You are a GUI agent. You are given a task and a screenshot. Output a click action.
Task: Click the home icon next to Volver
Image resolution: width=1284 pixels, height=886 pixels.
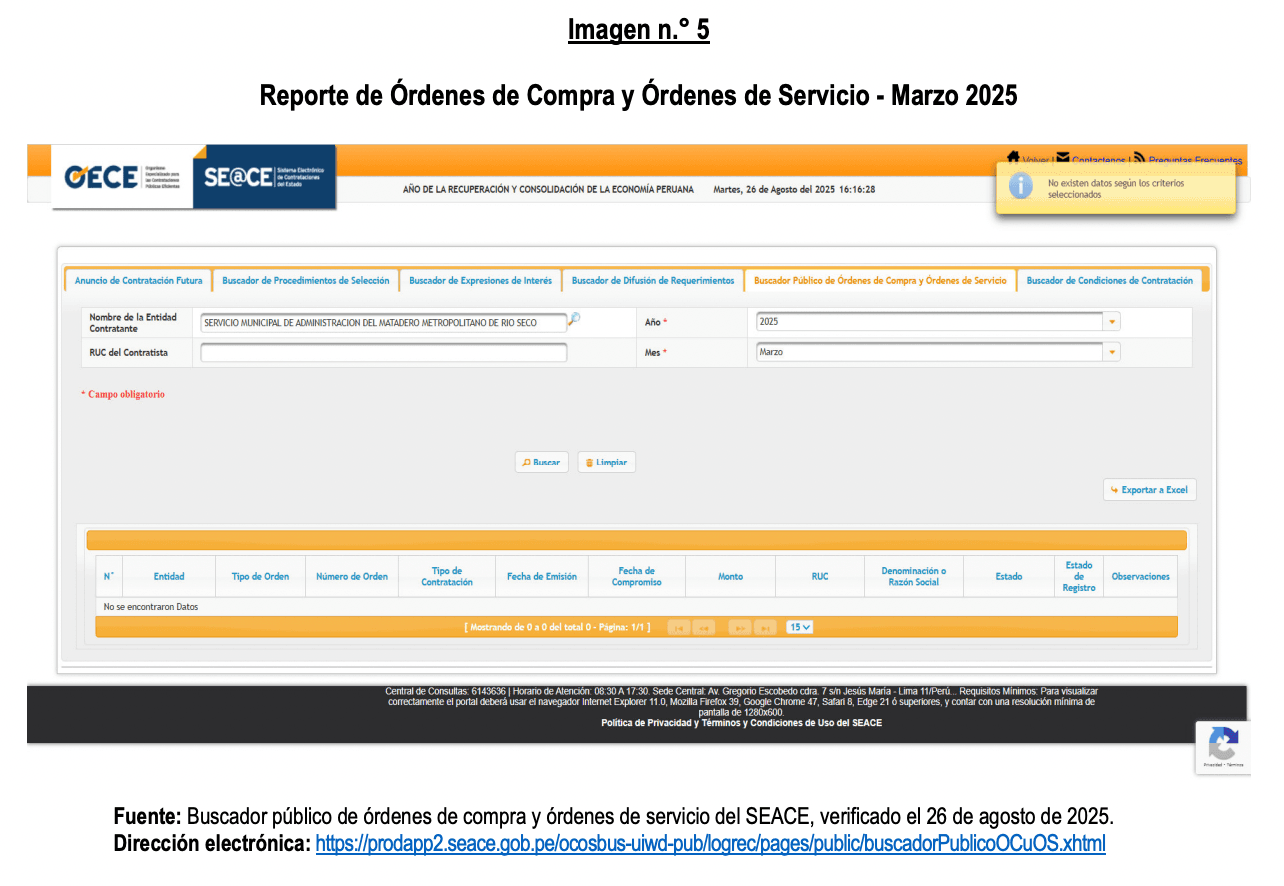[1013, 158]
